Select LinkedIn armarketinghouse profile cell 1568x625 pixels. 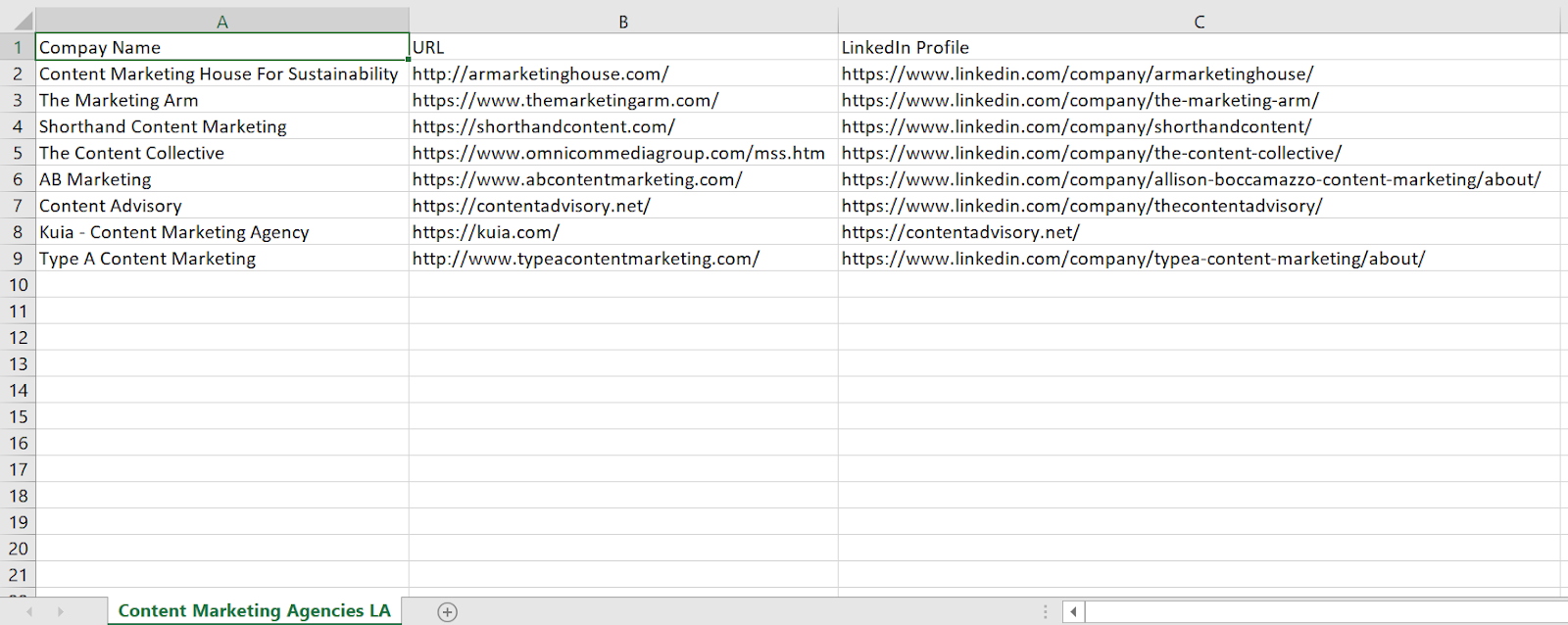point(1199,73)
